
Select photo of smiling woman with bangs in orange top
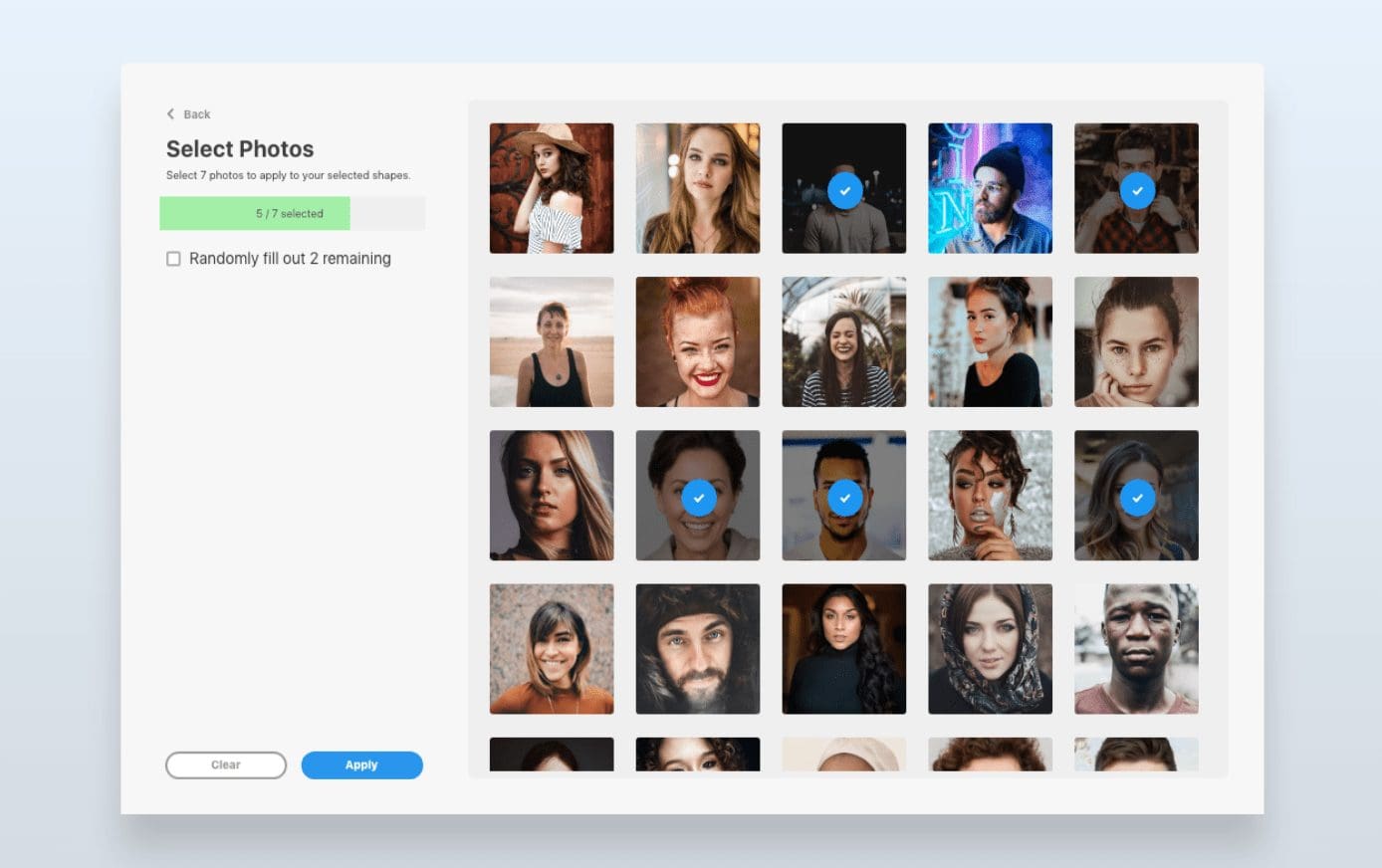(552, 649)
